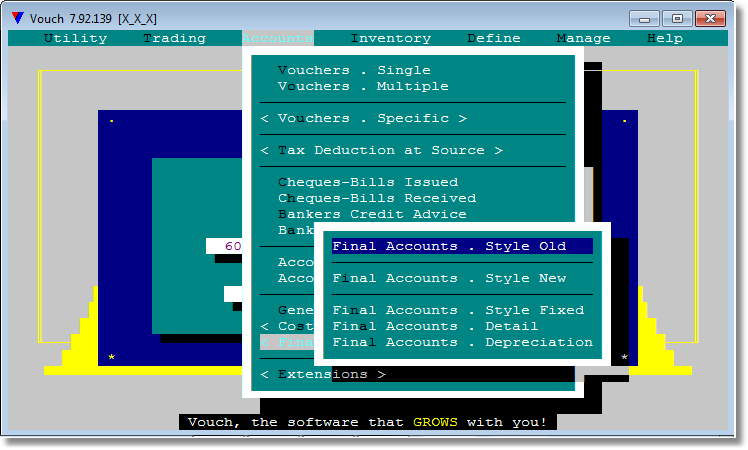Image resolution: width=748 pixels, height=450 pixels.
Task: Open the Manage menu
Action: pos(583,38)
